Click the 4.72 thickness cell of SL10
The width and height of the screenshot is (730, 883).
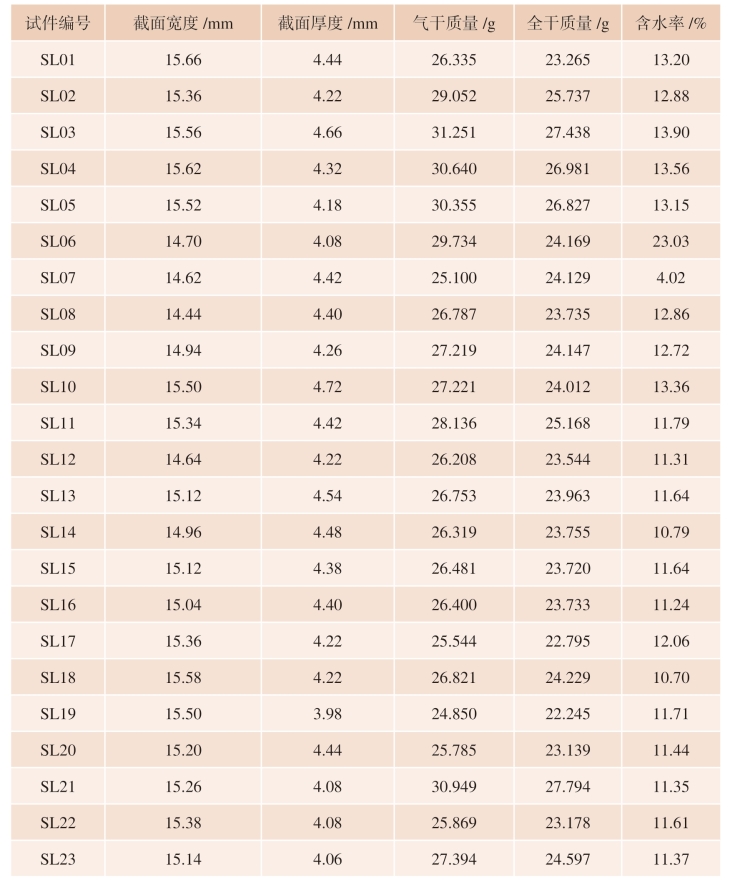point(327,386)
